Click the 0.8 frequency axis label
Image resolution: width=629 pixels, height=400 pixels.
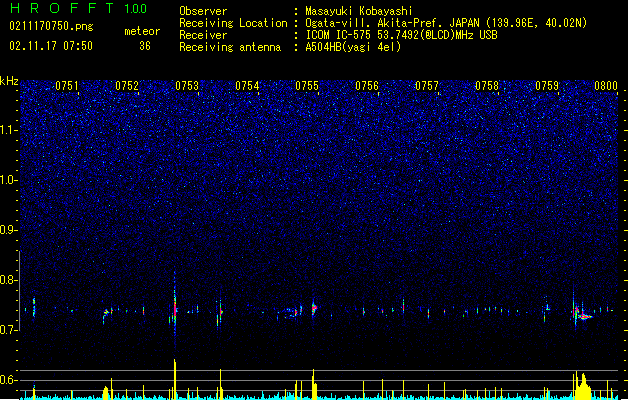9,280
